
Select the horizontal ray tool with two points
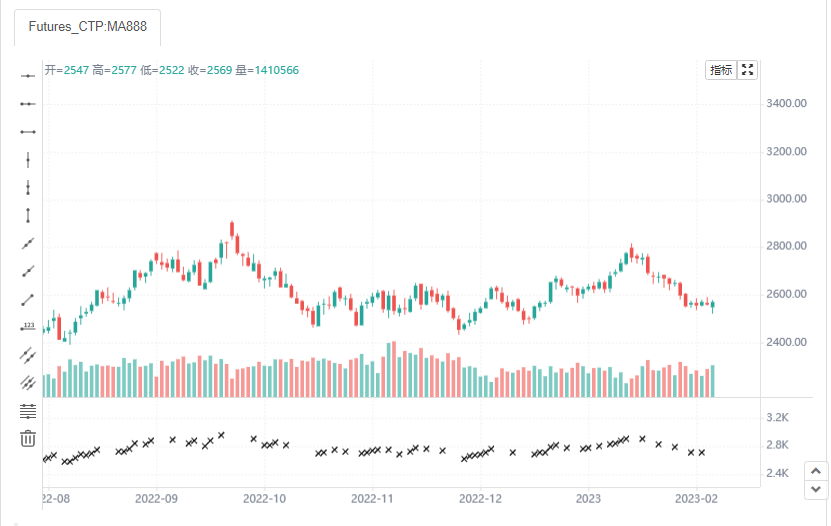(x=28, y=104)
